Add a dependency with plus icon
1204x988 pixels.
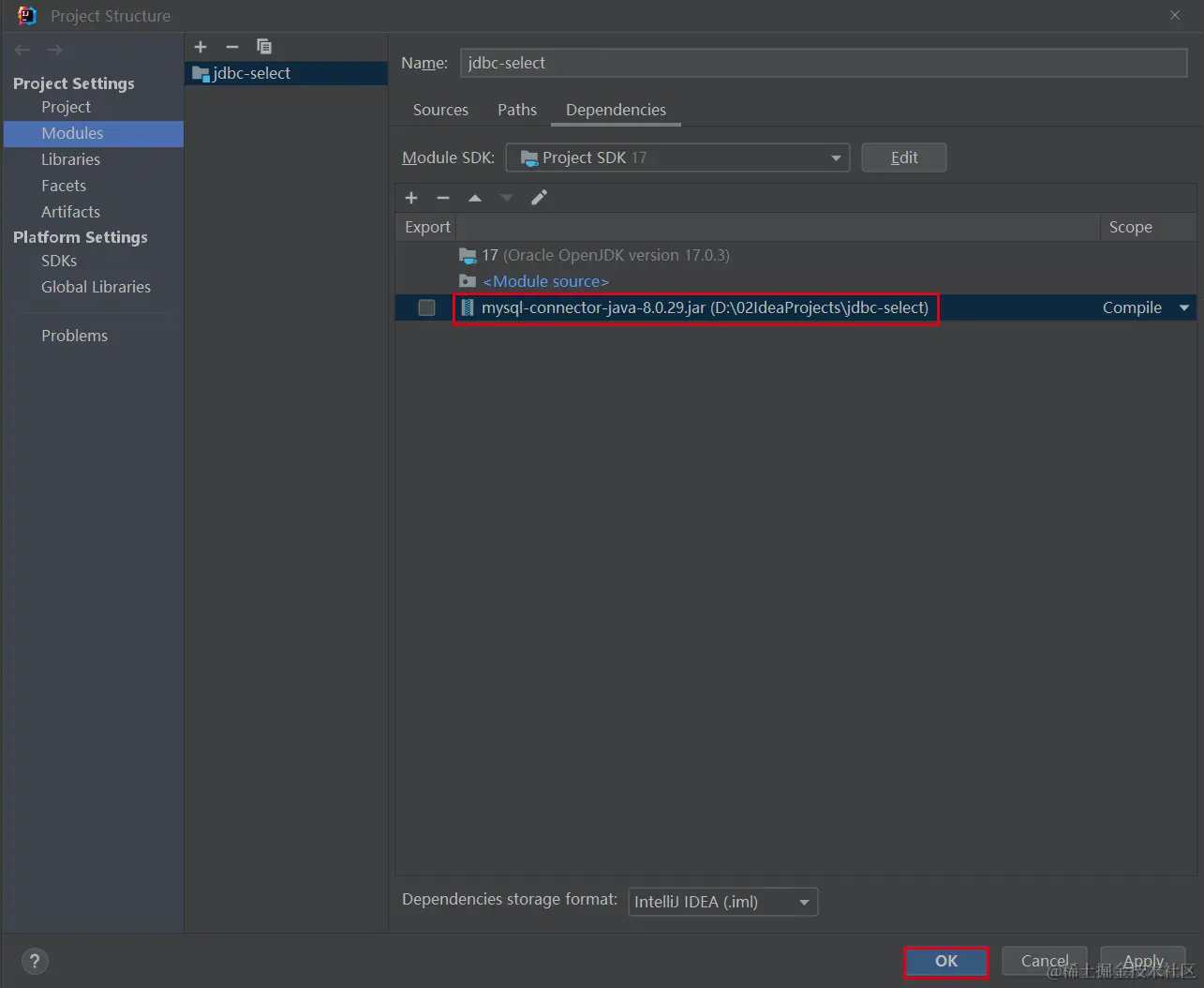411,198
